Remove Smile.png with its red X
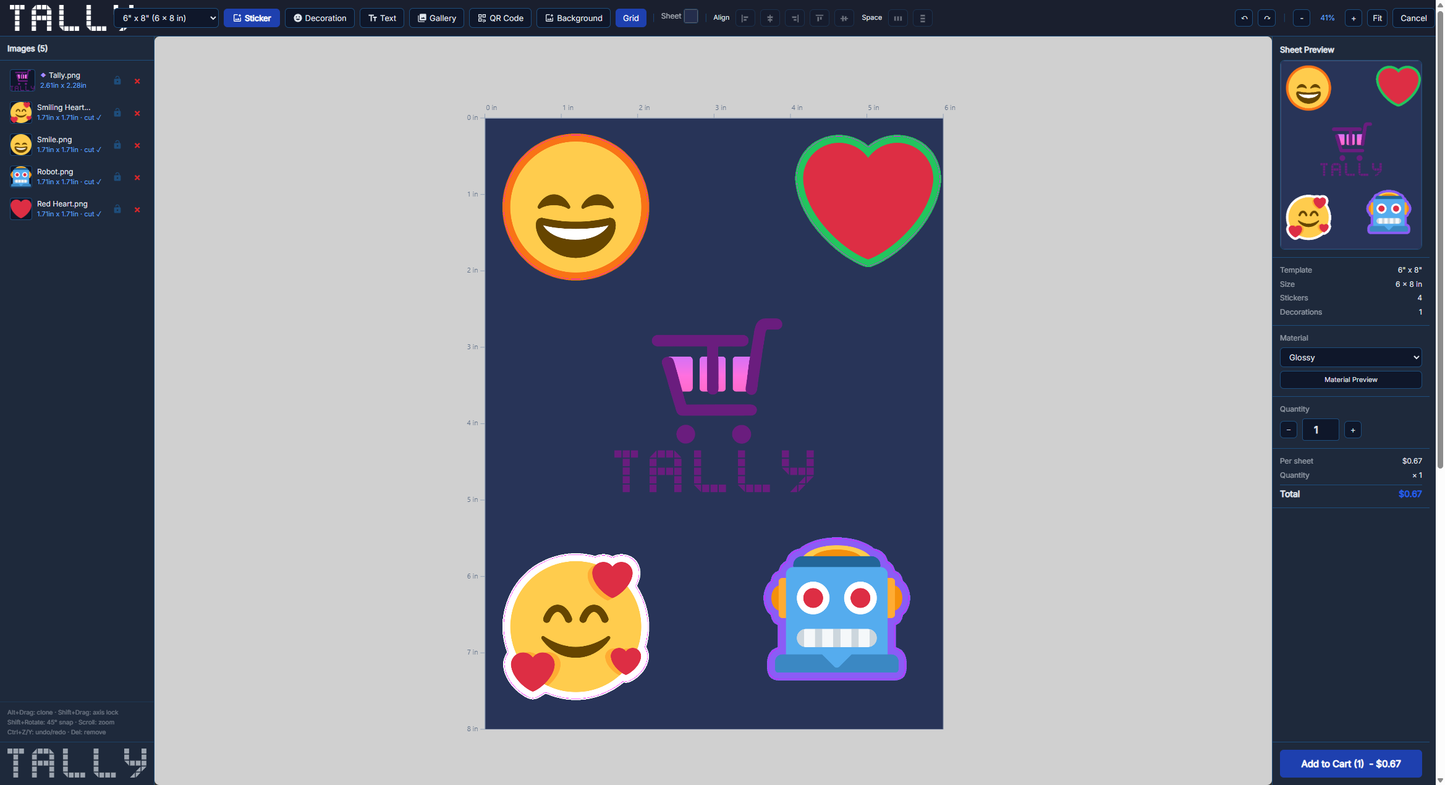The height and width of the screenshot is (785, 1445). click(x=137, y=145)
